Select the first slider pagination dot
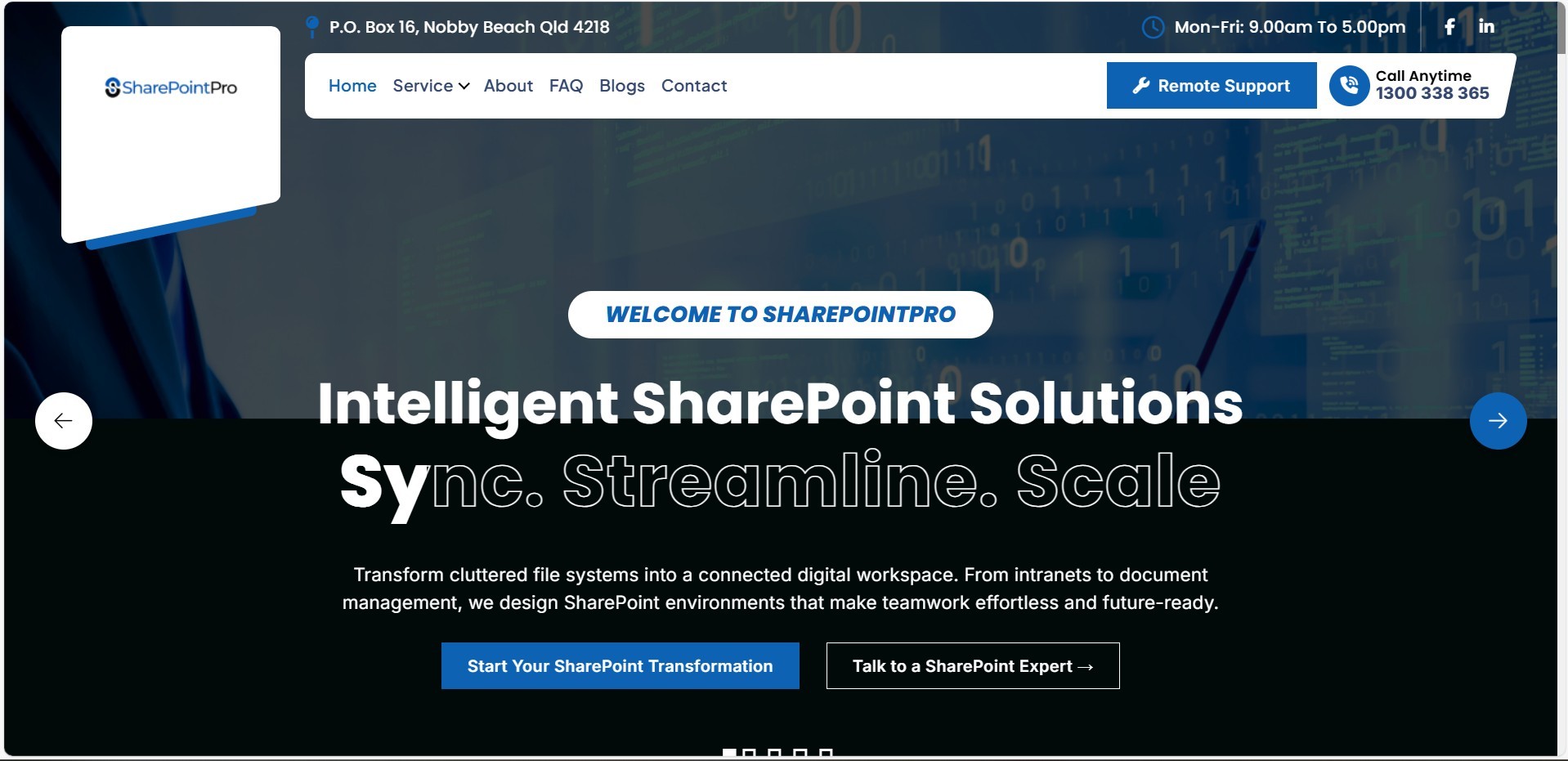Image resolution: width=1568 pixels, height=761 pixels. pos(729,753)
